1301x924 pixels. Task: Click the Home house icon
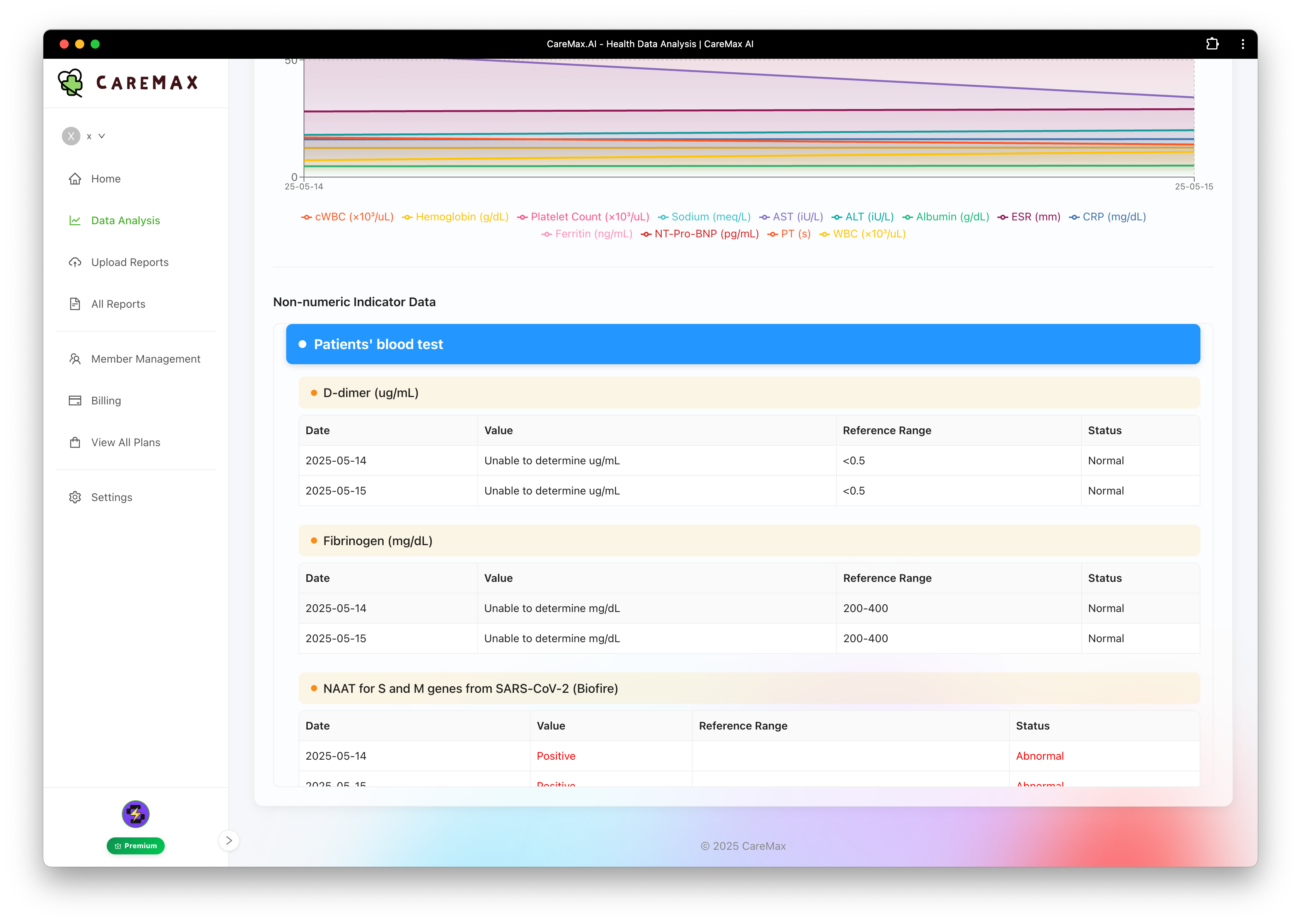coord(75,179)
